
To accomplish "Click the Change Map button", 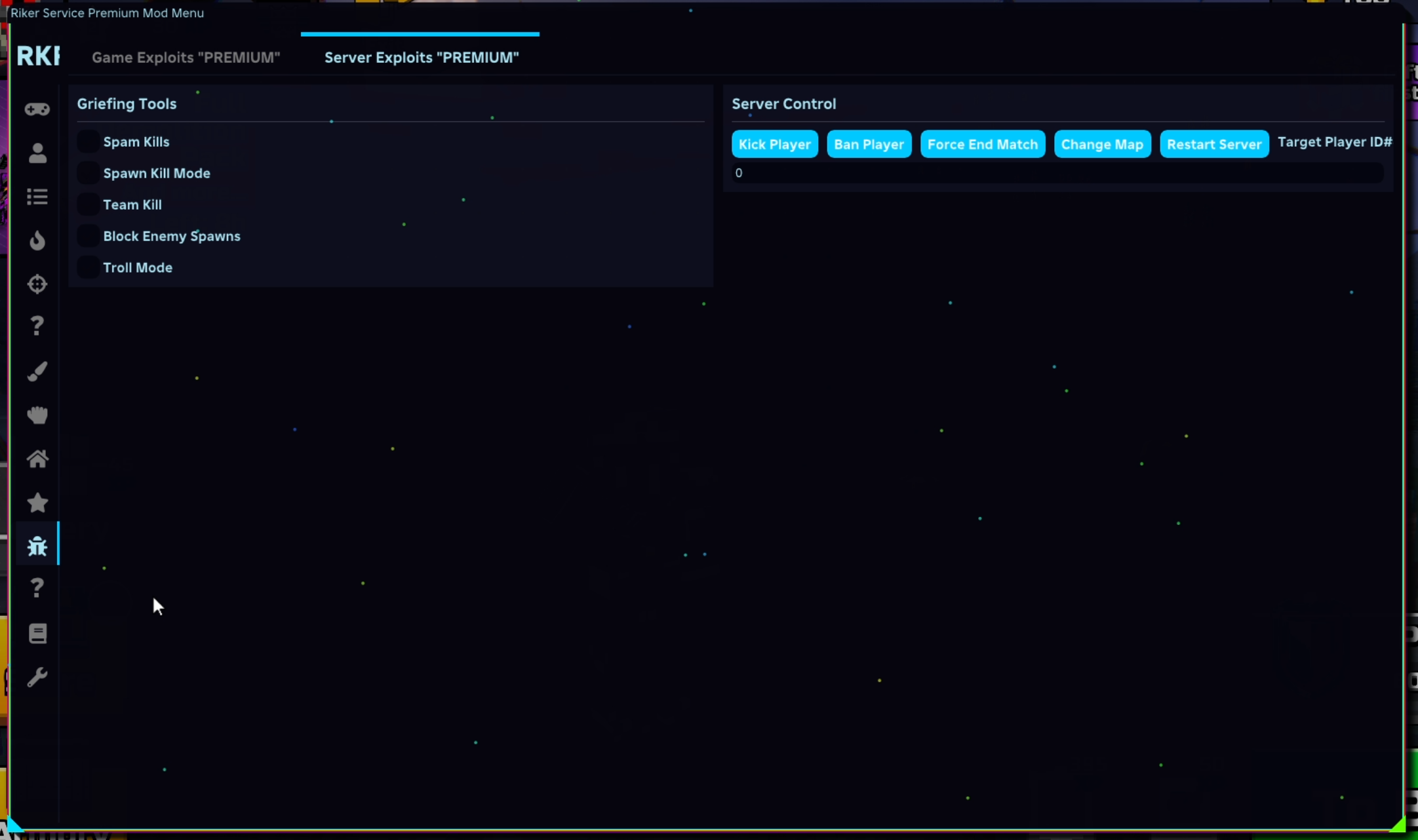I will (1101, 144).
